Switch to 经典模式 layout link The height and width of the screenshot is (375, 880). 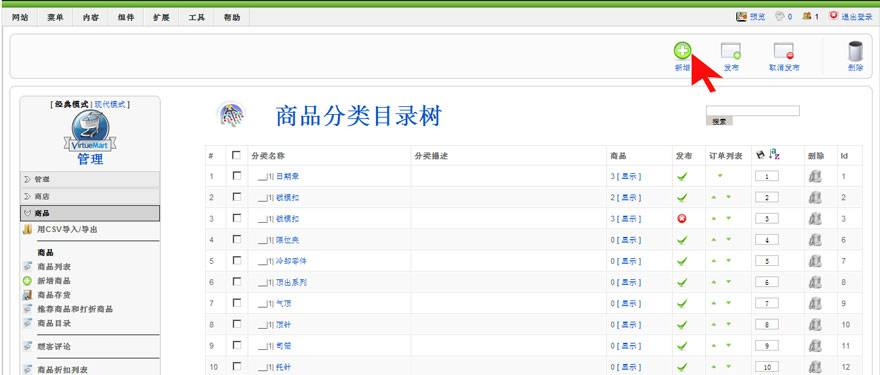[x=72, y=104]
